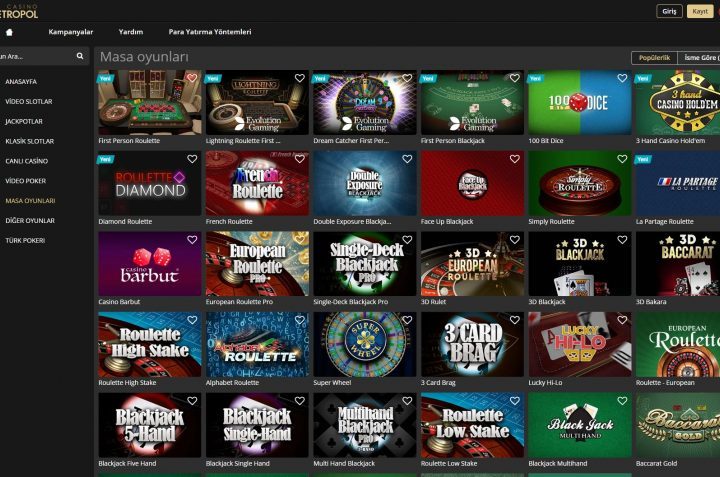The image size is (720, 477).
Task: Favorite Dream Catcher with heart icon
Action: pyautogui.click(x=407, y=78)
